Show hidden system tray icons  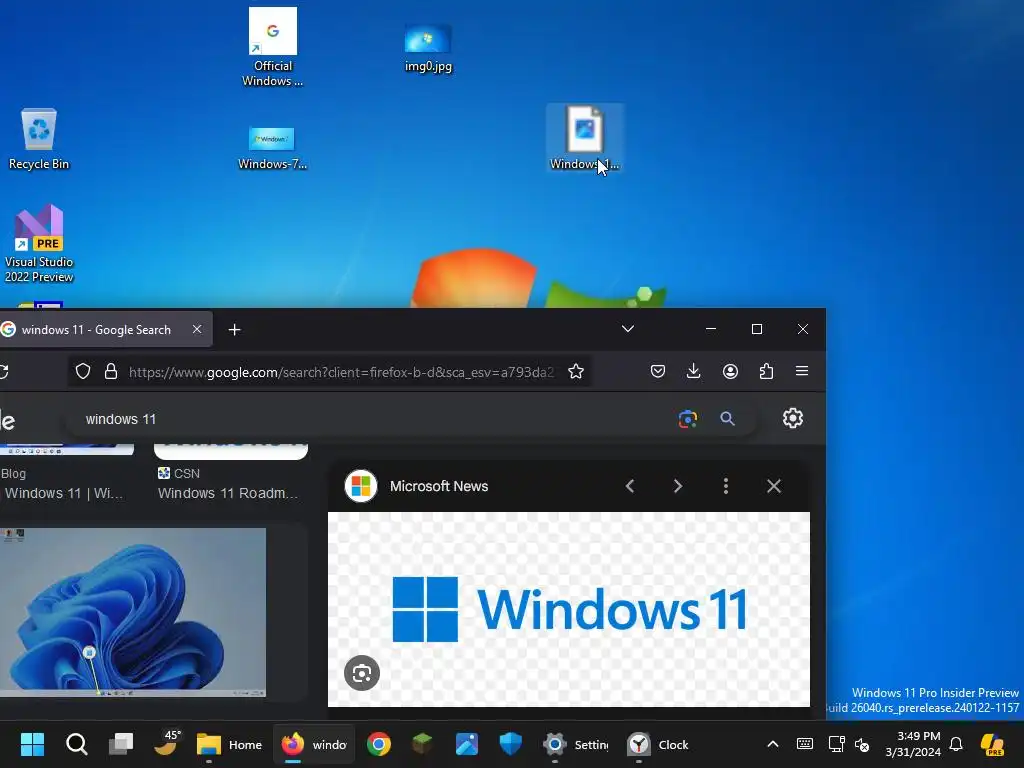point(773,744)
